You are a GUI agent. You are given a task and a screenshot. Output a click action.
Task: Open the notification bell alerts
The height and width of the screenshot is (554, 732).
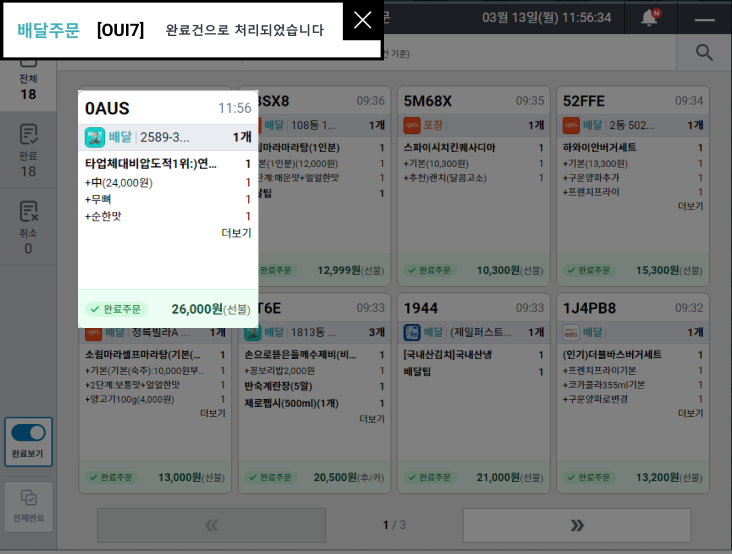[x=649, y=18]
